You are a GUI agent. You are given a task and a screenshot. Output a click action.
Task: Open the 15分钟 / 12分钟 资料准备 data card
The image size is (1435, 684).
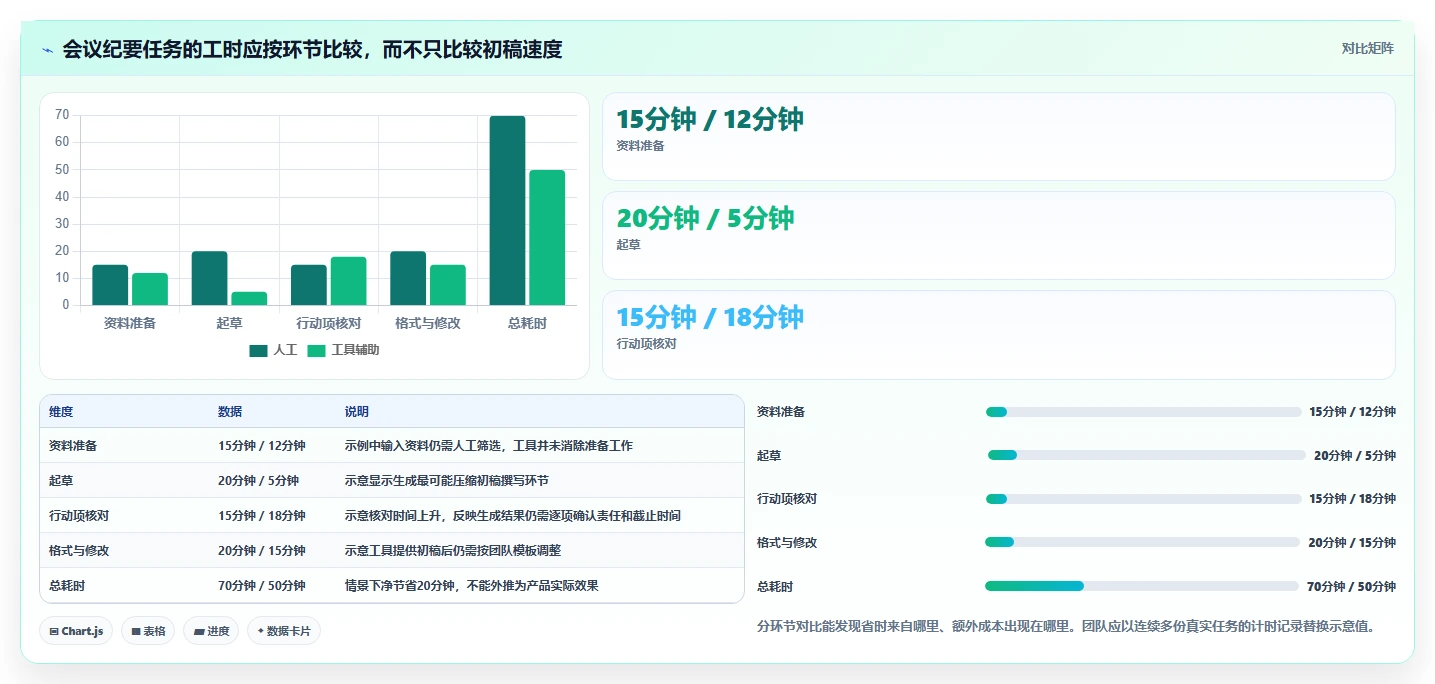[x=998, y=137]
